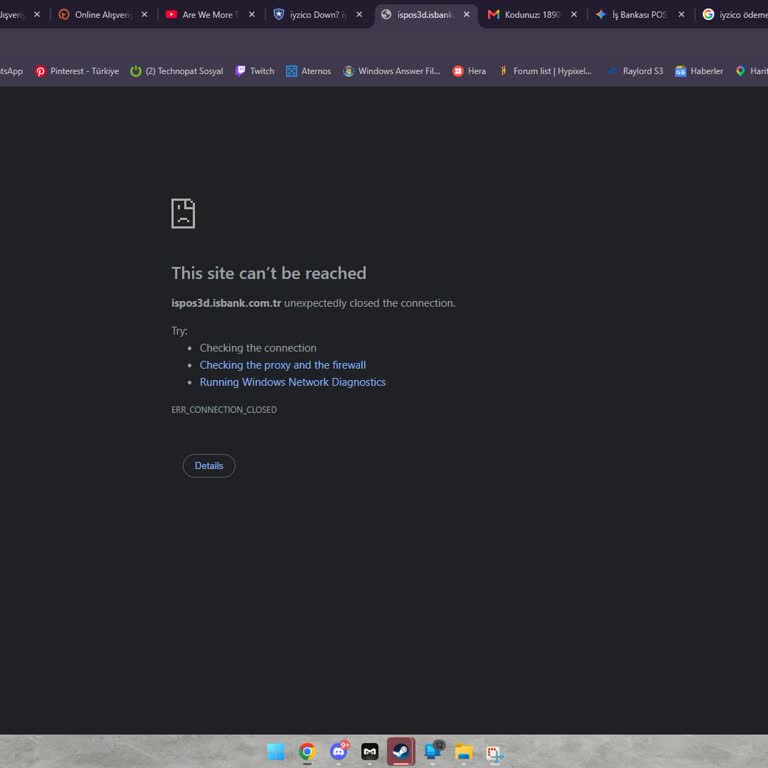Switch to the iyzico Down? tab
The height and width of the screenshot is (768, 768).
click(312, 15)
